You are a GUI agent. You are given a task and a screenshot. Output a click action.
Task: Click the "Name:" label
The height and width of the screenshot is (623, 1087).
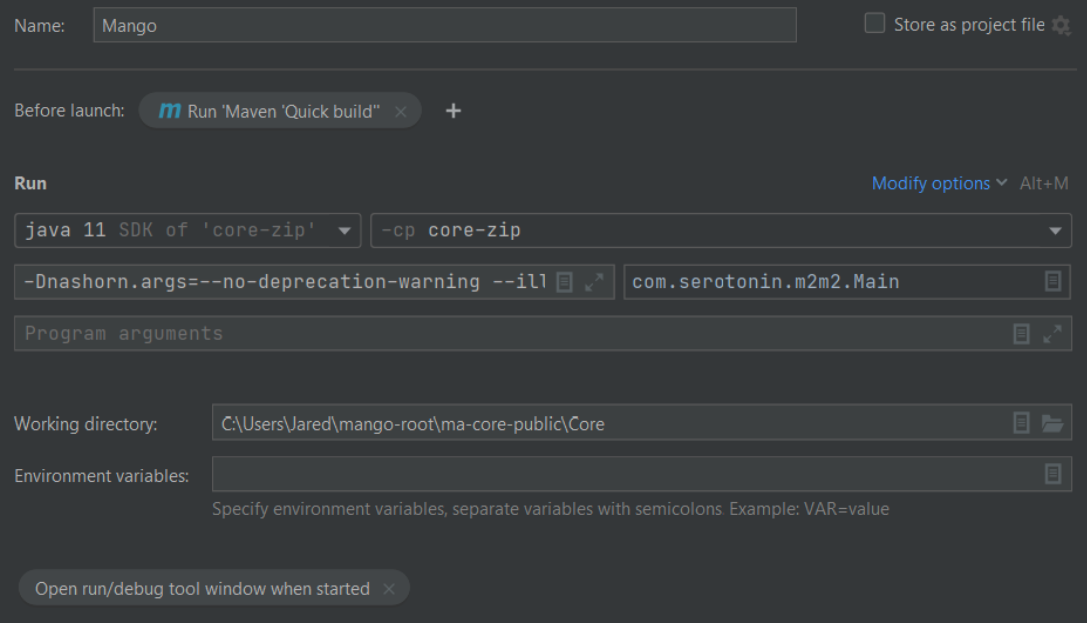[x=40, y=26]
